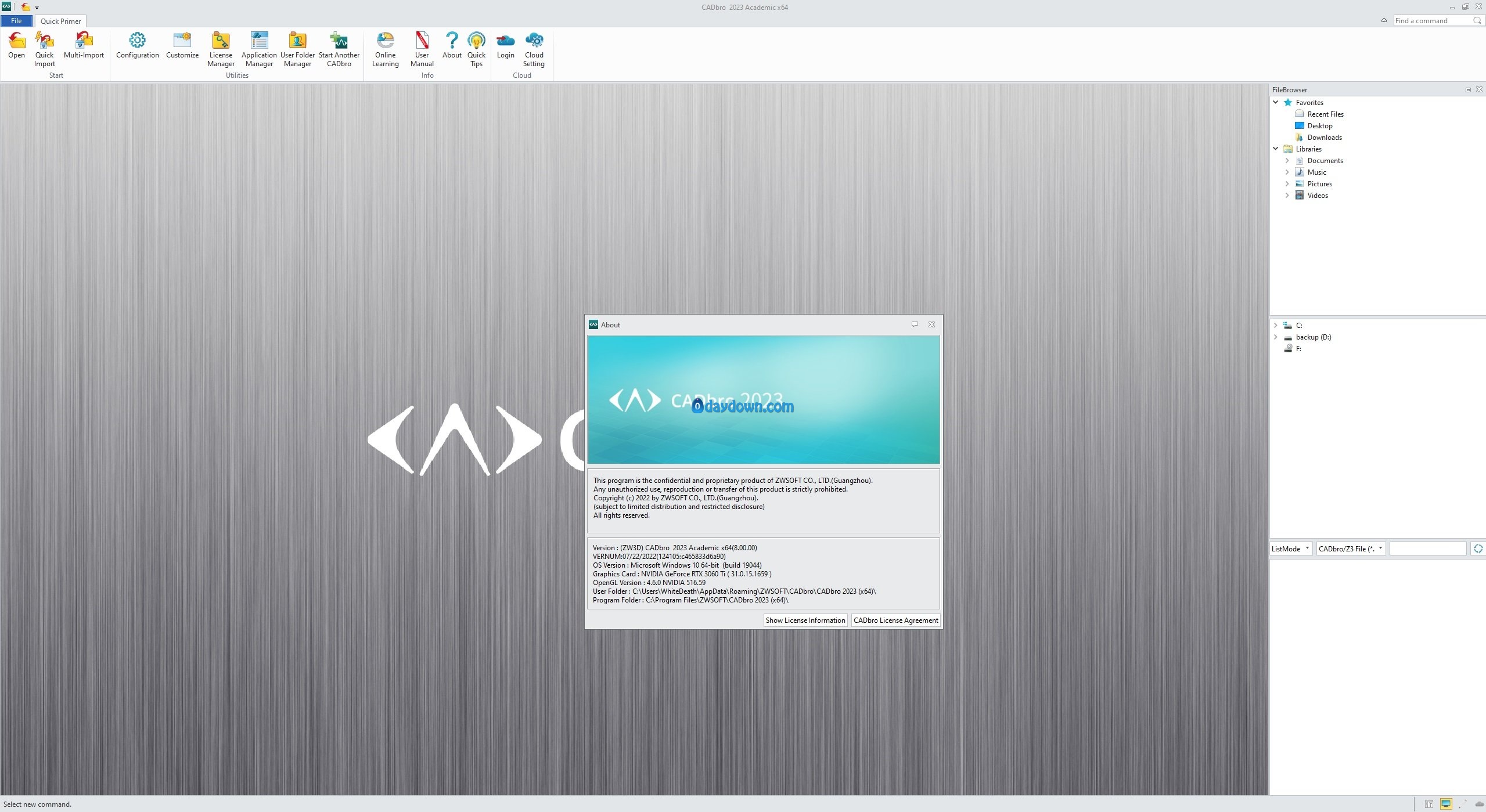The height and width of the screenshot is (812, 1486).
Task: Click the quick access open-file icon in title bar
Action: (26, 7)
